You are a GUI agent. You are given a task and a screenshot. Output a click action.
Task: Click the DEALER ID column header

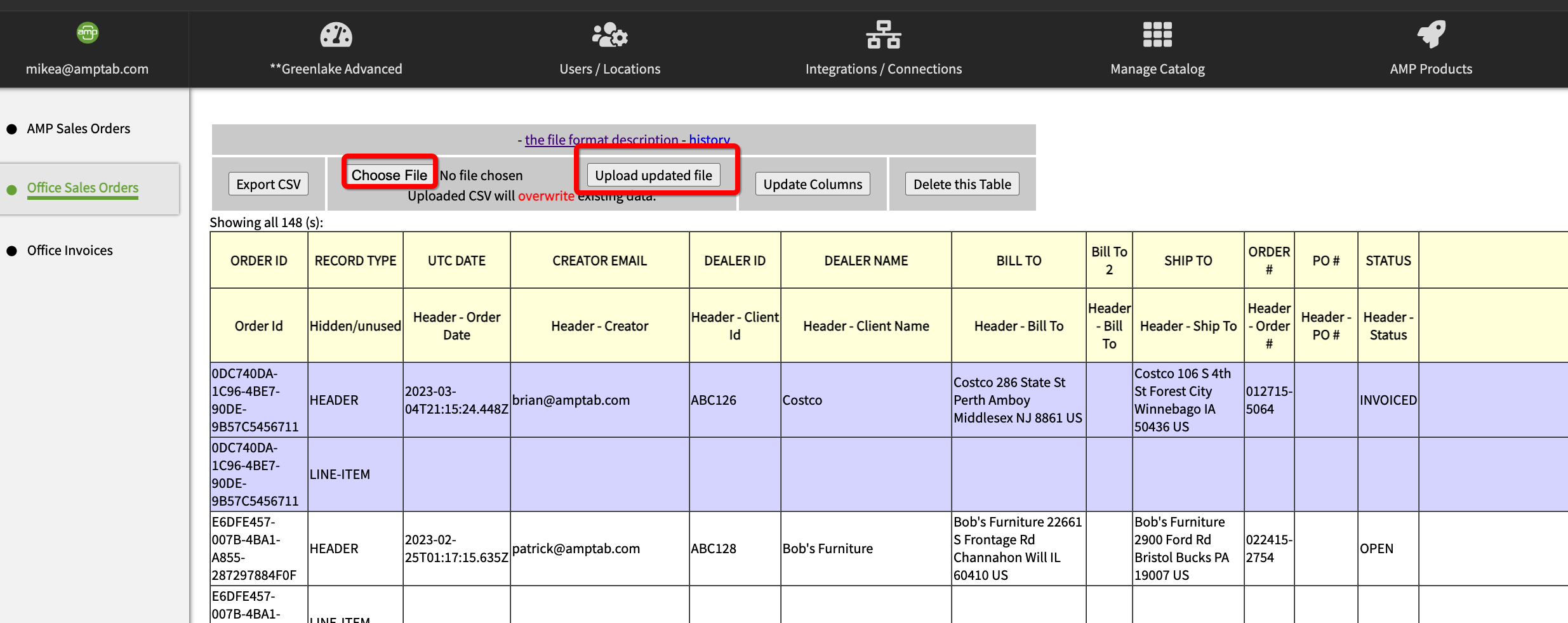734,261
